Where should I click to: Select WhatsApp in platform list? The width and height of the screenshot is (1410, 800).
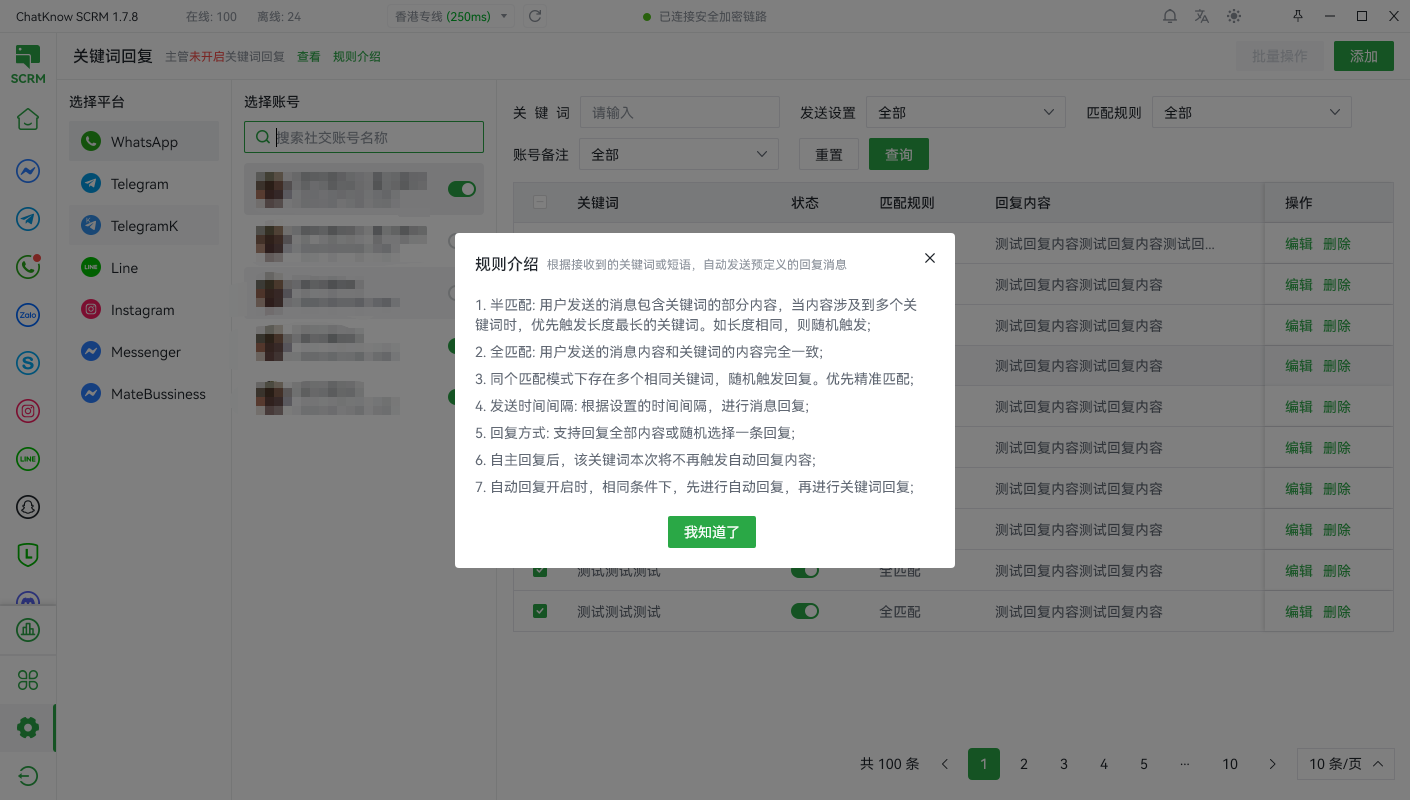point(144,142)
